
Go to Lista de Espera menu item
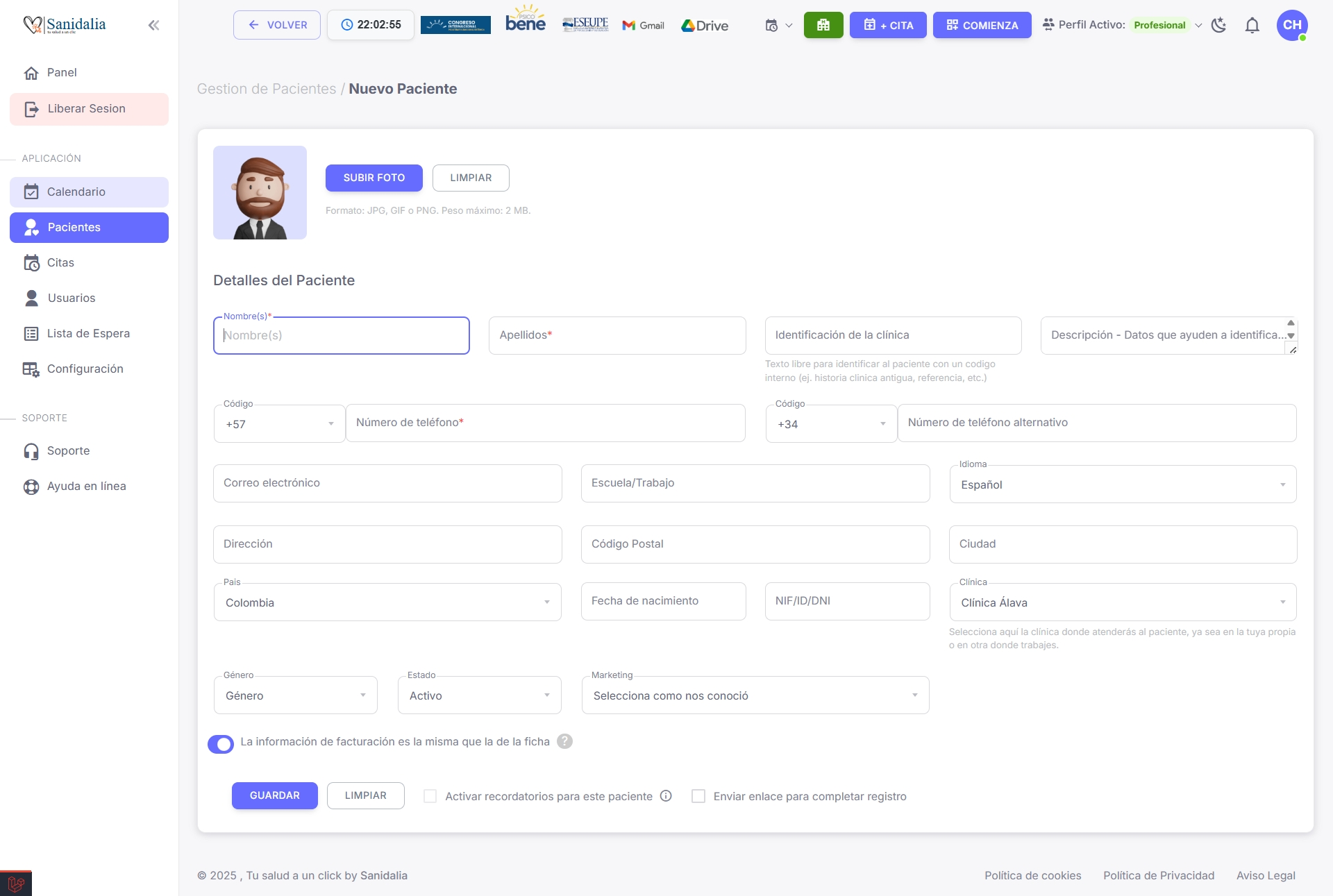click(x=88, y=334)
